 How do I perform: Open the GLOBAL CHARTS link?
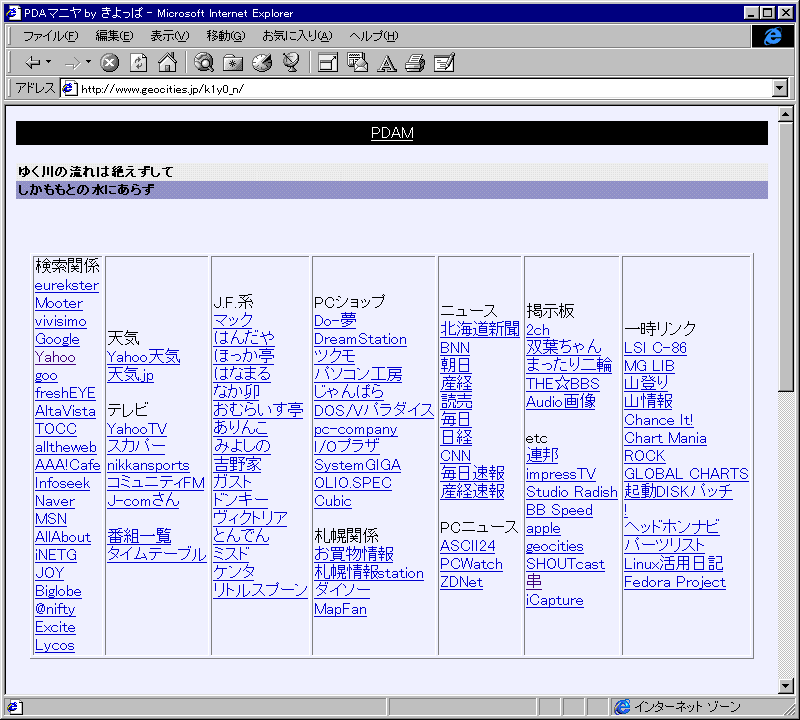coord(686,474)
